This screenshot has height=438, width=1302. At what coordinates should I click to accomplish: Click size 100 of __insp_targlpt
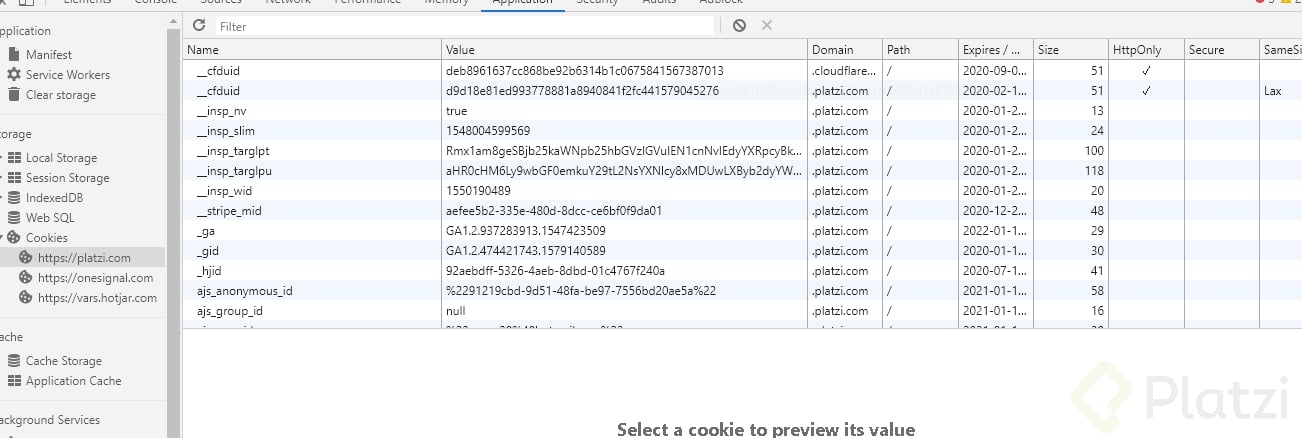point(1094,151)
